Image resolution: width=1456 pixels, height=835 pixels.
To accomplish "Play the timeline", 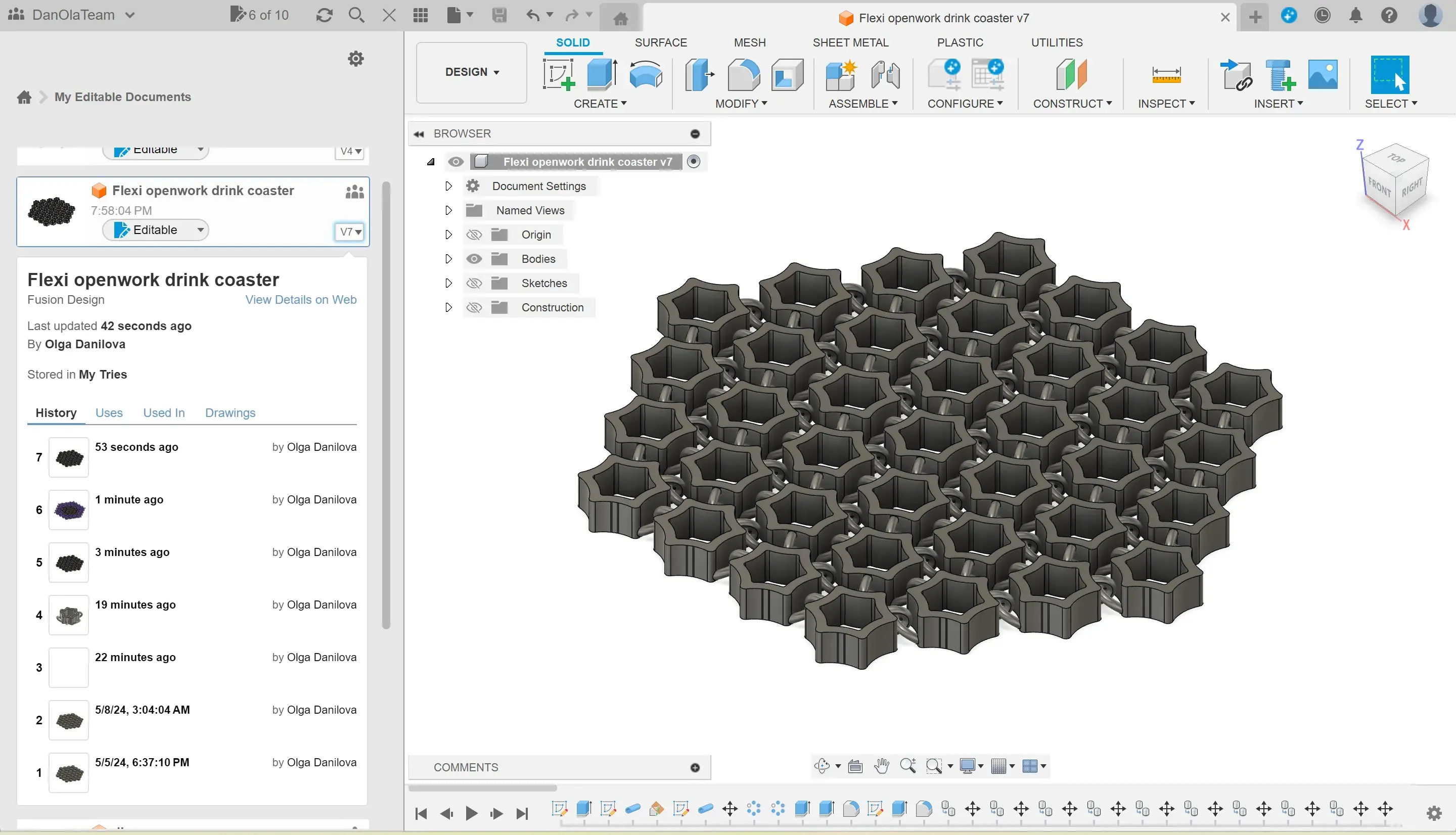I will coord(471,813).
